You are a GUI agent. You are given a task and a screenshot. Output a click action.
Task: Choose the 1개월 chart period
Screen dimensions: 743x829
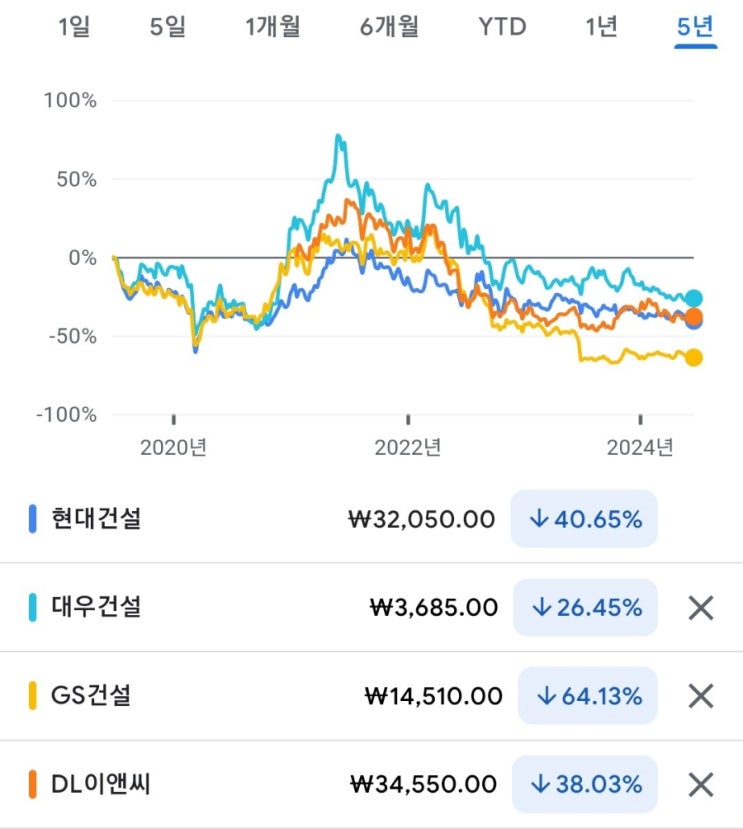click(x=273, y=27)
